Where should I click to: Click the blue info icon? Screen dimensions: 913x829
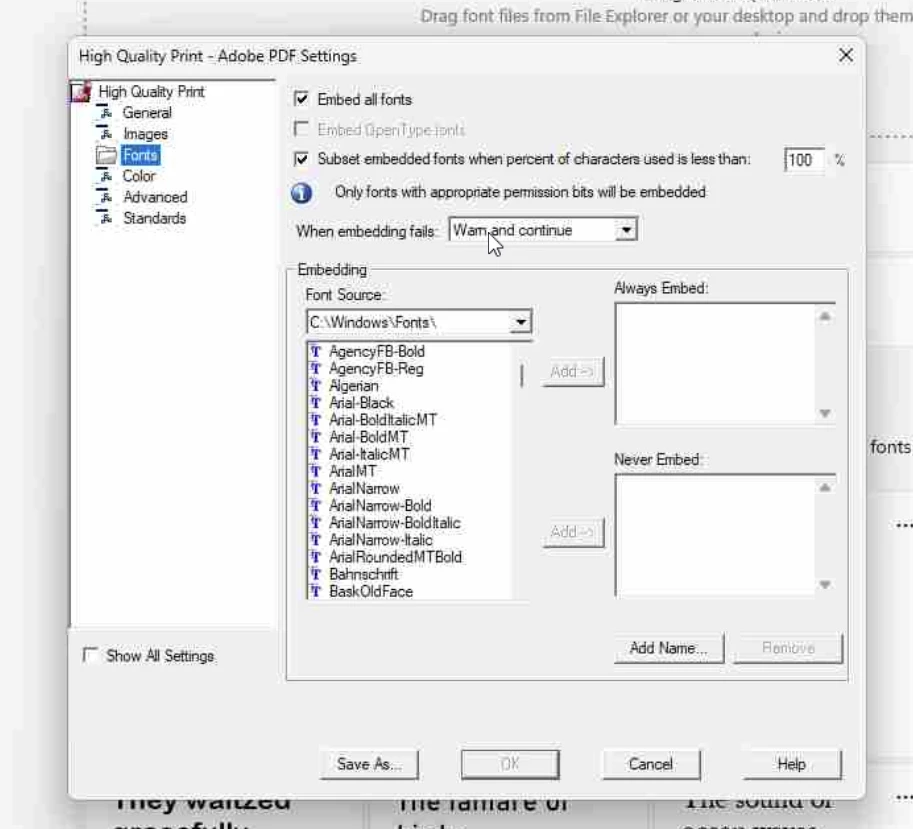tap(301, 193)
